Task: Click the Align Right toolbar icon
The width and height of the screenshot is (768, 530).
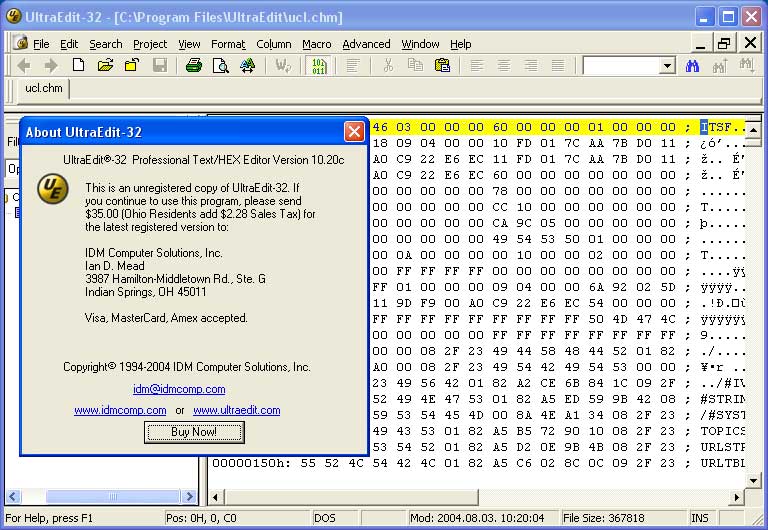Action: pos(530,65)
